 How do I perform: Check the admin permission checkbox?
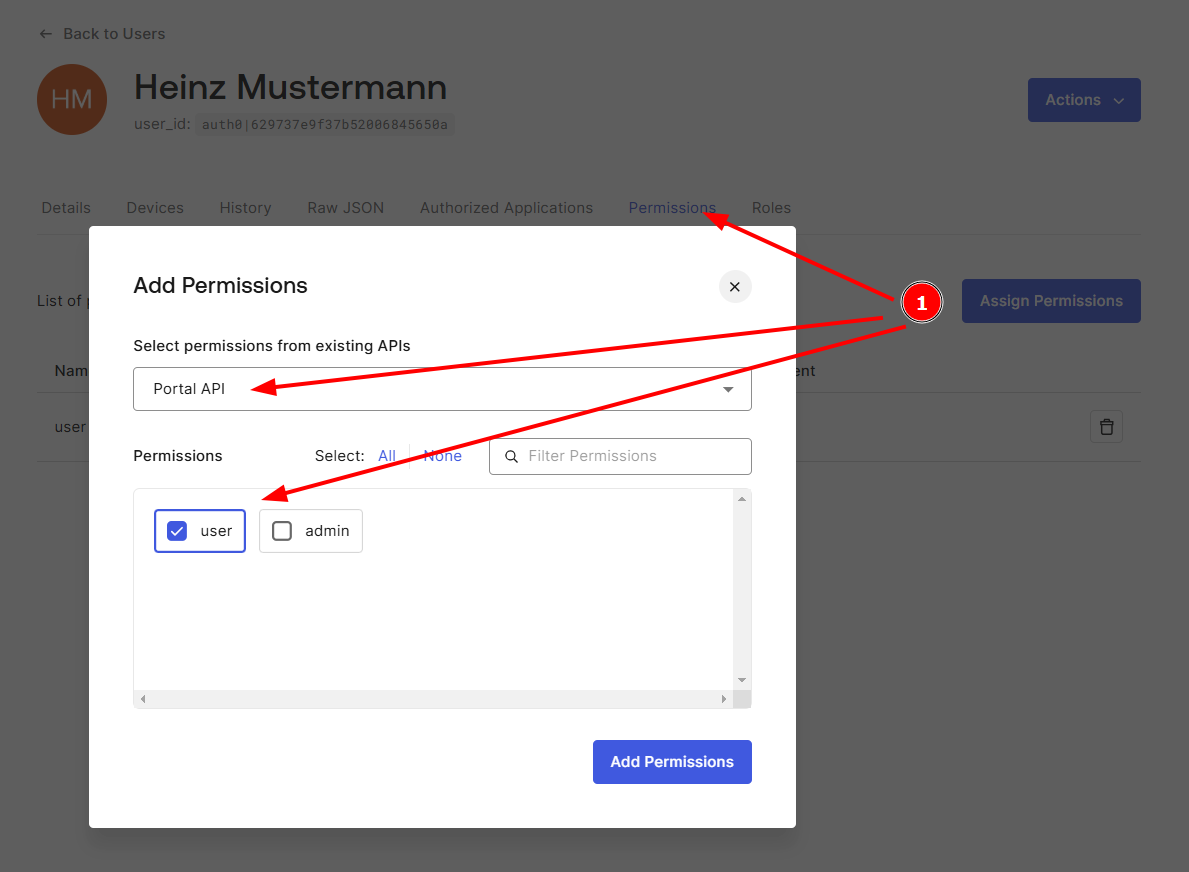tap(282, 531)
